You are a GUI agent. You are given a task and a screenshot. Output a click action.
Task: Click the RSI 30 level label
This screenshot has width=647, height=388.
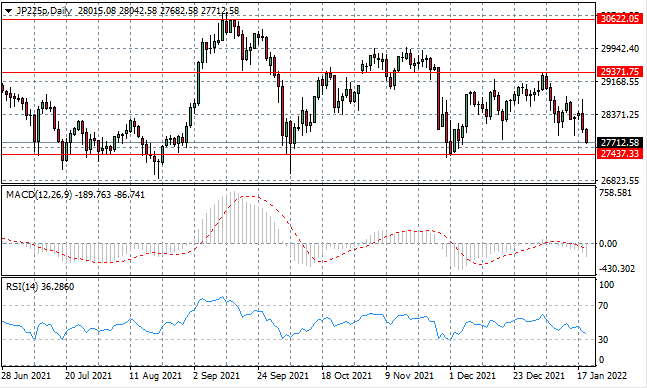tap(603, 339)
